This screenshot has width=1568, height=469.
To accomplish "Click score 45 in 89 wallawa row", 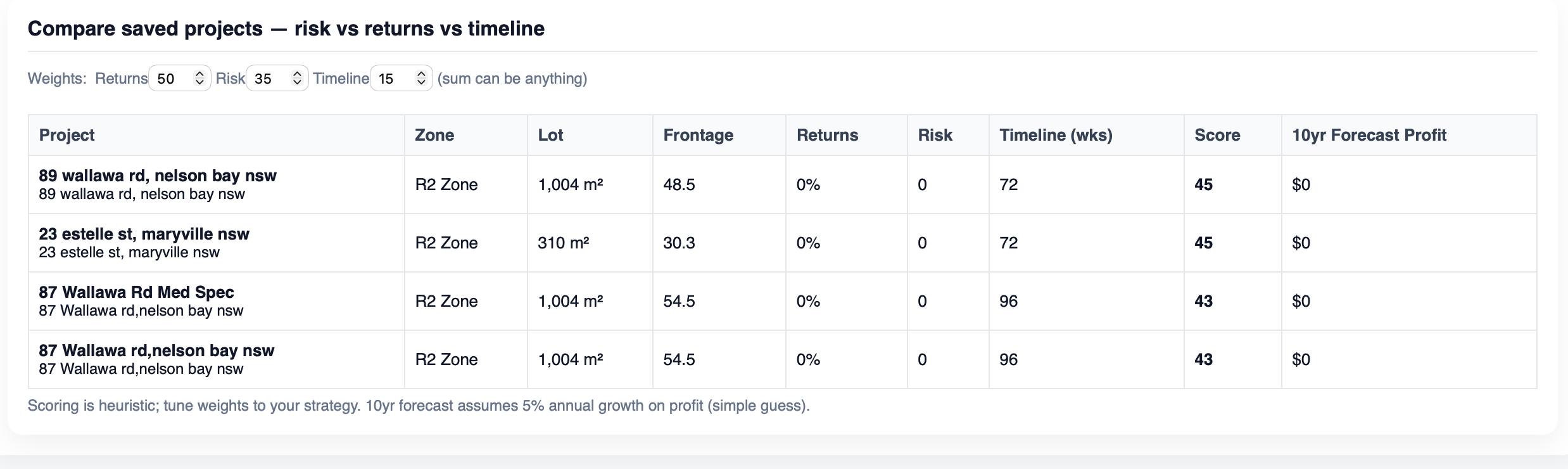I will coord(1203,184).
